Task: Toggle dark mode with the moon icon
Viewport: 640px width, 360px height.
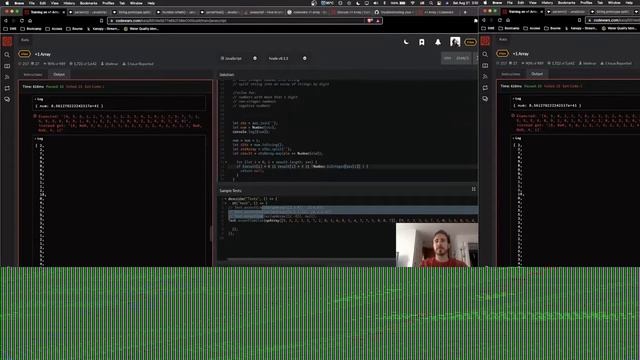Action: point(406,42)
